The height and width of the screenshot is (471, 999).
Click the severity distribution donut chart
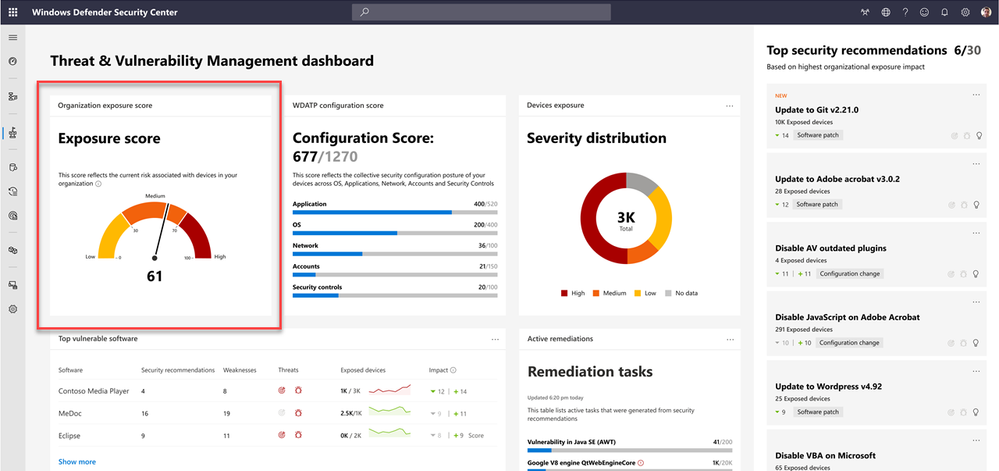pos(626,218)
